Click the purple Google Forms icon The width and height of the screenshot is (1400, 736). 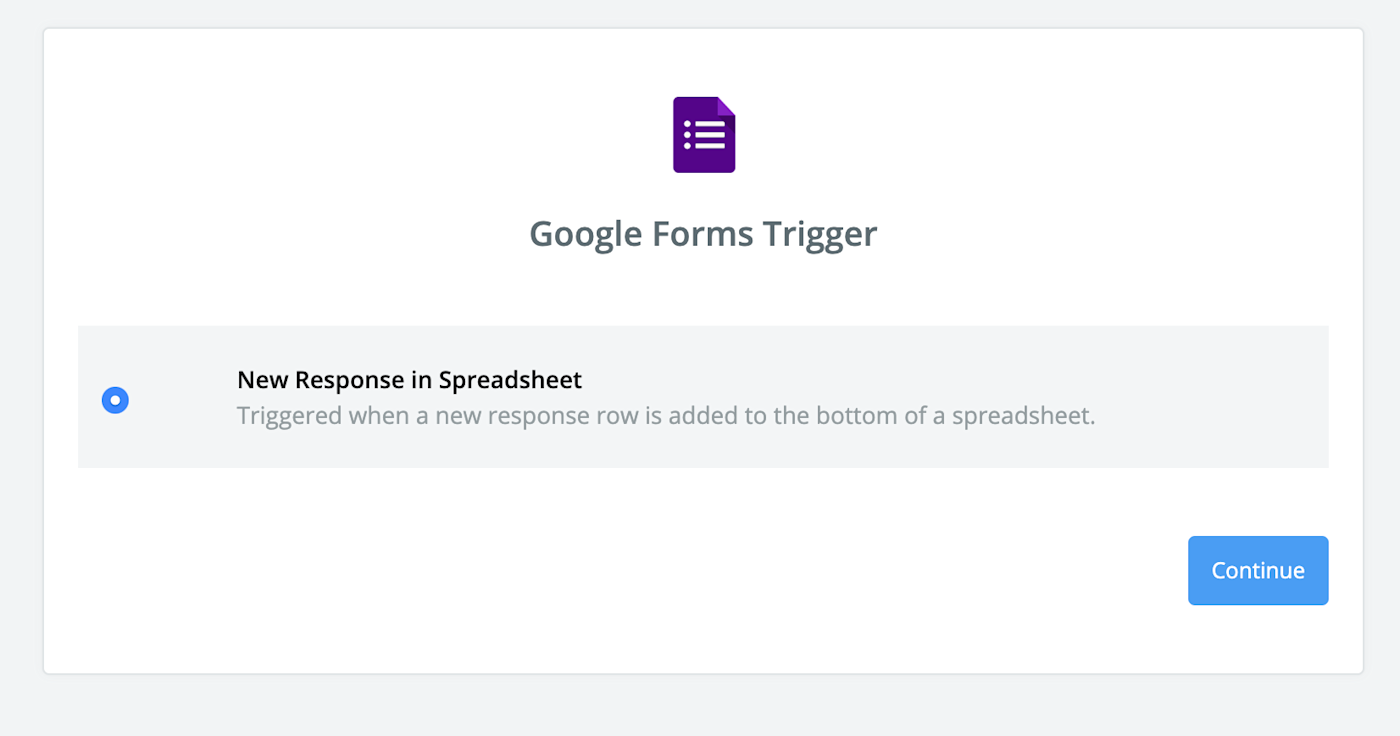(x=703, y=135)
